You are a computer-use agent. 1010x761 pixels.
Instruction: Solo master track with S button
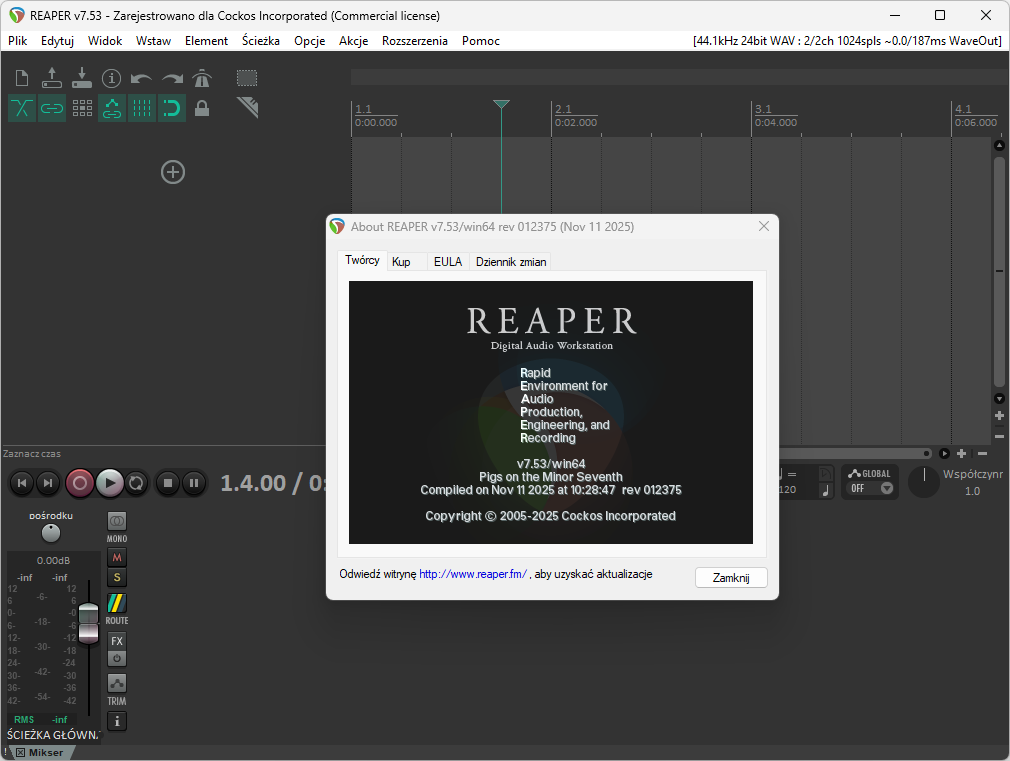tap(117, 577)
